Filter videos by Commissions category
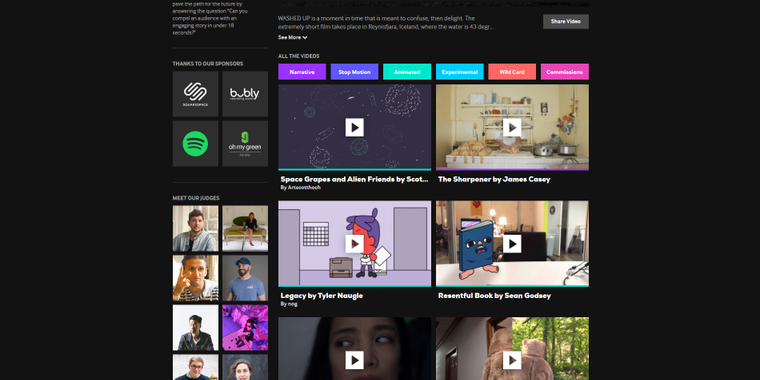The image size is (760, 380). point(565,72)
